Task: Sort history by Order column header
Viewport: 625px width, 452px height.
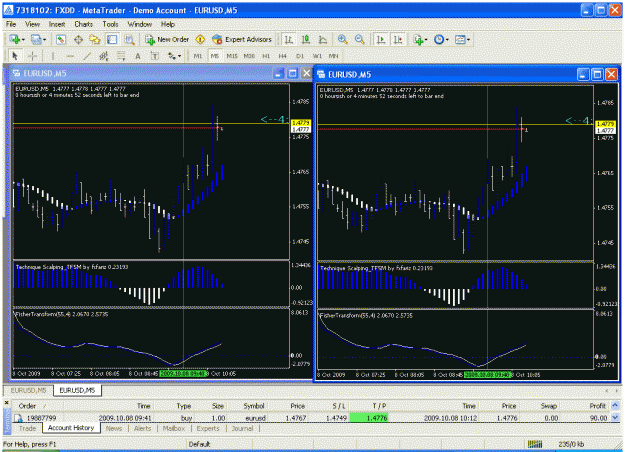Action: (28, 406)
